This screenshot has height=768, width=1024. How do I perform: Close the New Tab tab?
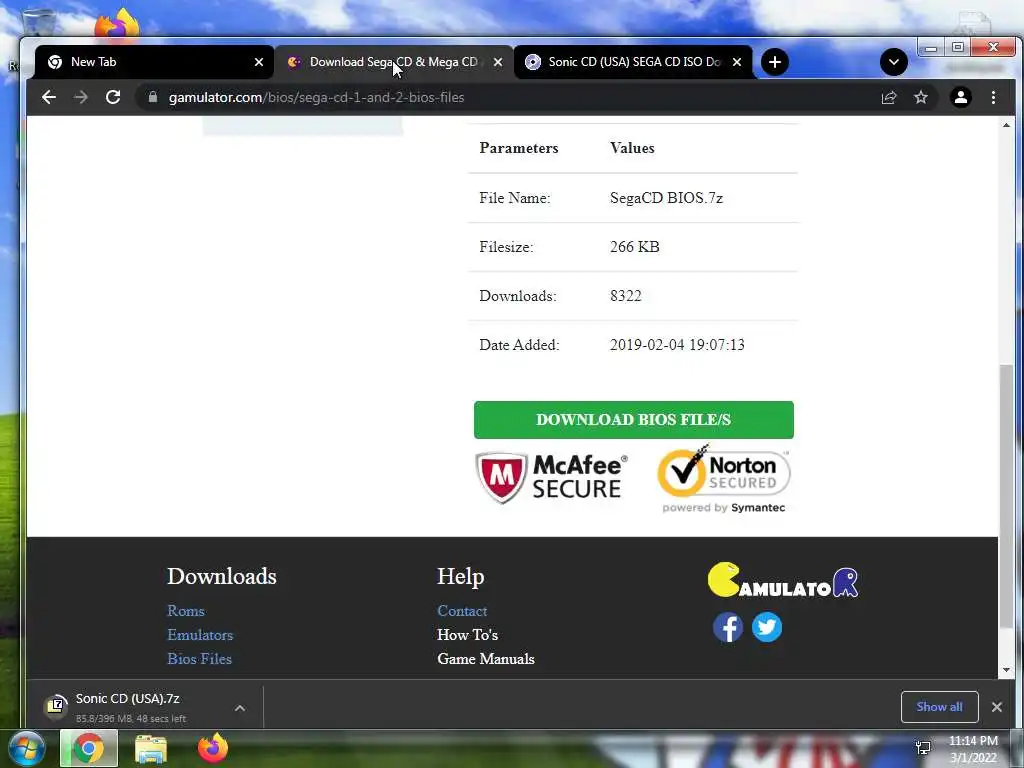(259, 62)
